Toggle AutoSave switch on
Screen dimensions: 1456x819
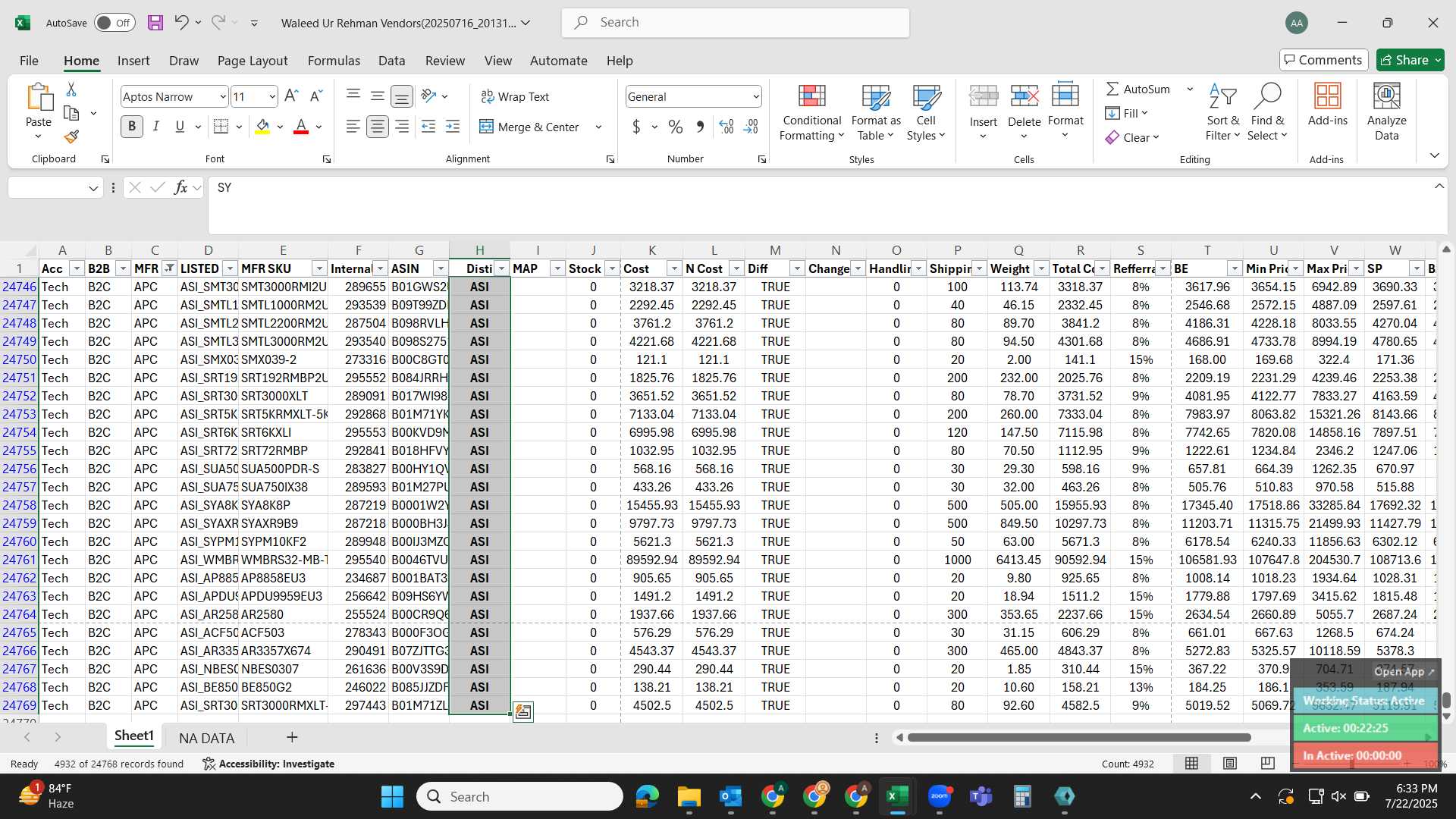(x=115, y=23)
